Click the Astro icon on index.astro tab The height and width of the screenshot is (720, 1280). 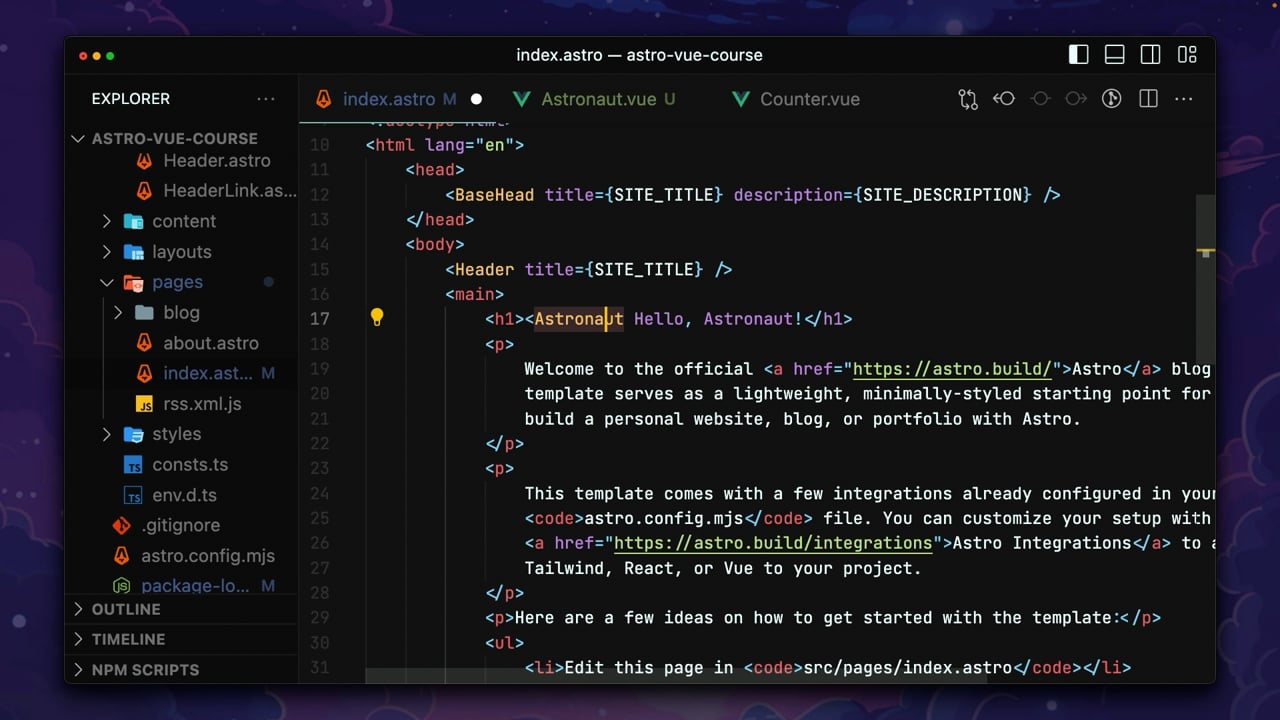[x=324, y=99]
